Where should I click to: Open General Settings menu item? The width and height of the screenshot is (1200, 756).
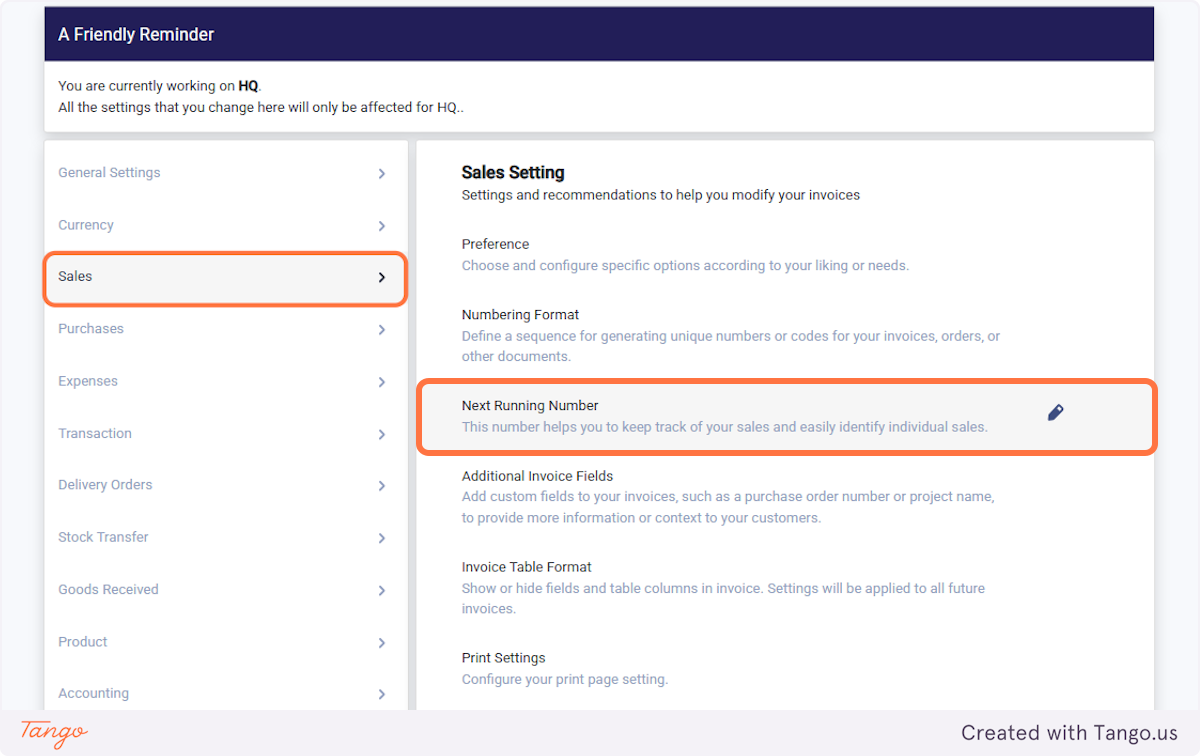[226, 173]
